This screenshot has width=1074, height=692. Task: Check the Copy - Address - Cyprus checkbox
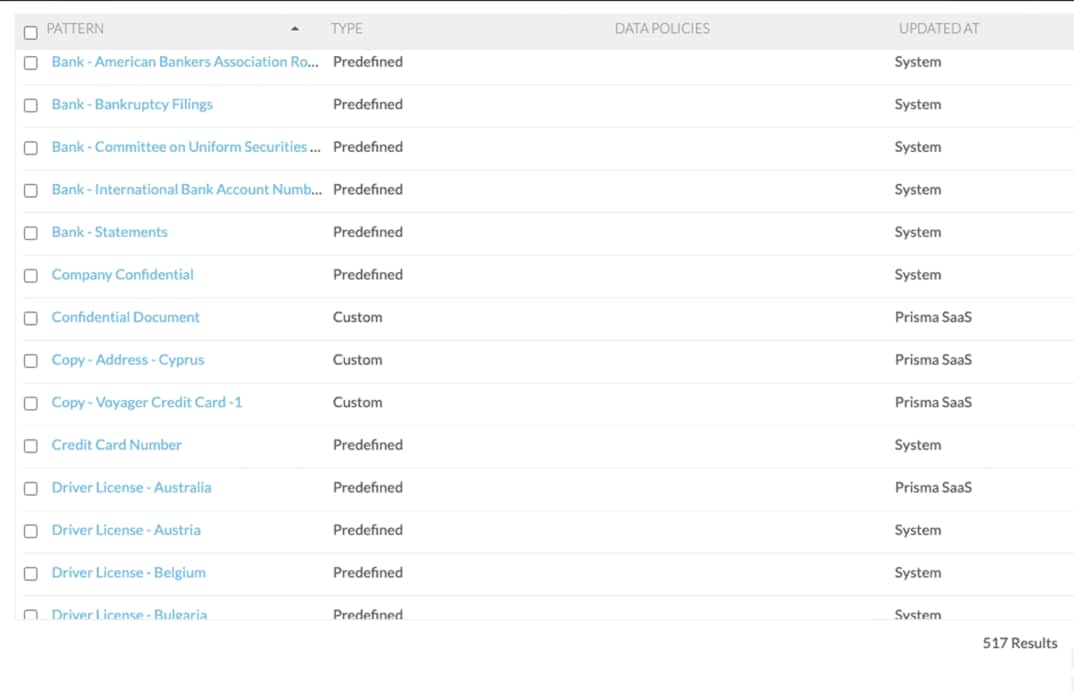tap(30, 361)
